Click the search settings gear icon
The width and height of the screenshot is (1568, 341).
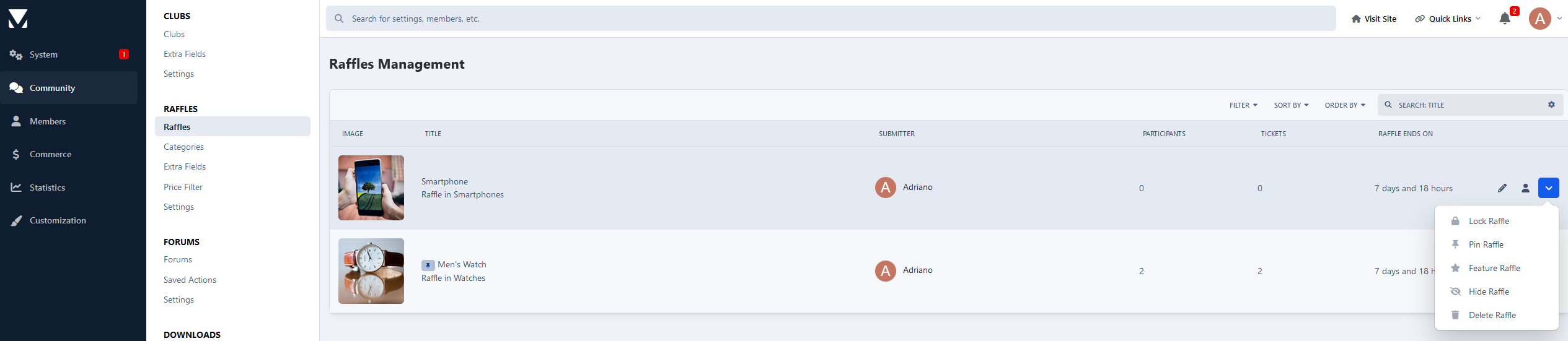pyautogui.click(x=1551, y=105)
